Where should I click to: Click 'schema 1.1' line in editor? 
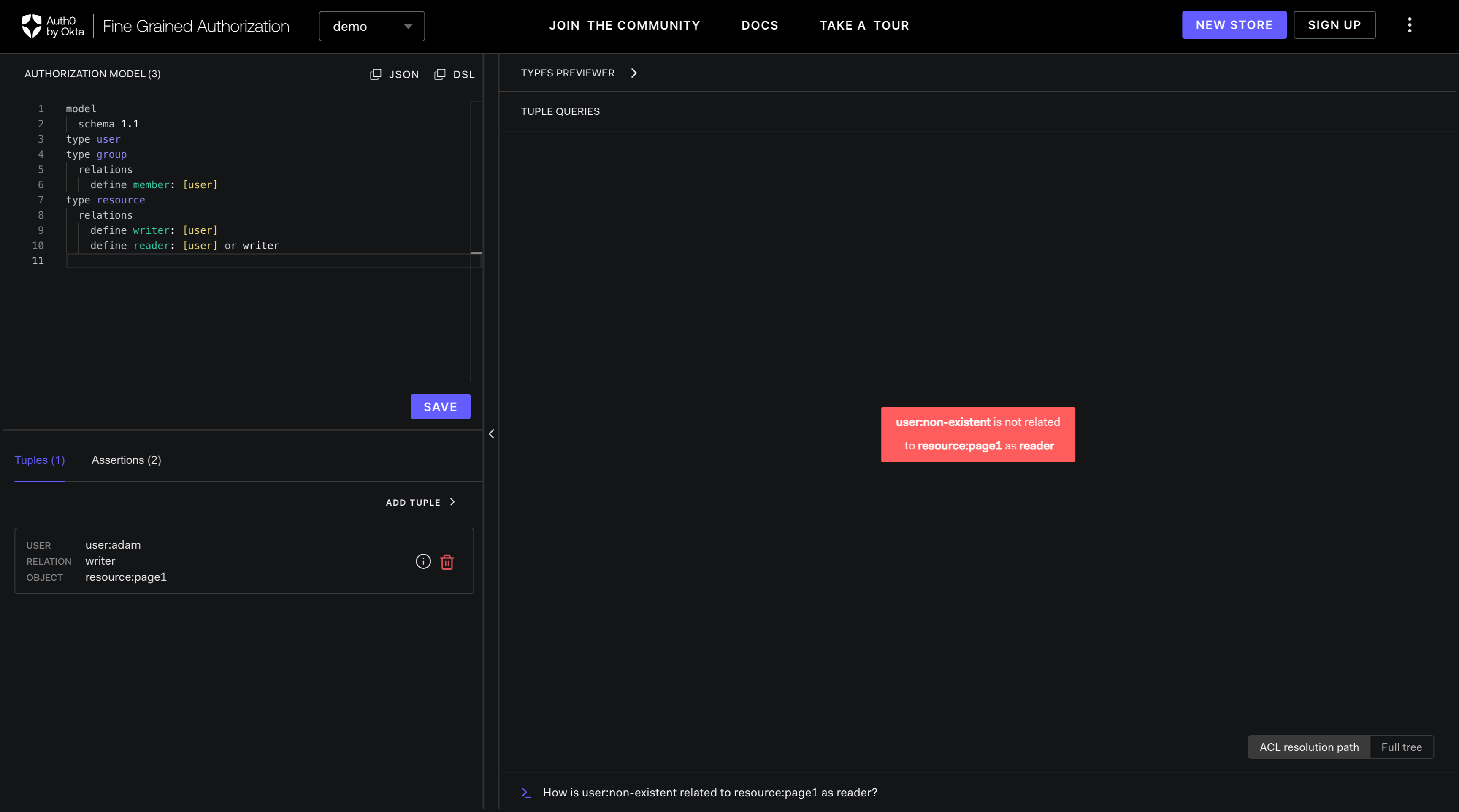pyautogui.click(x=109, y=123)
